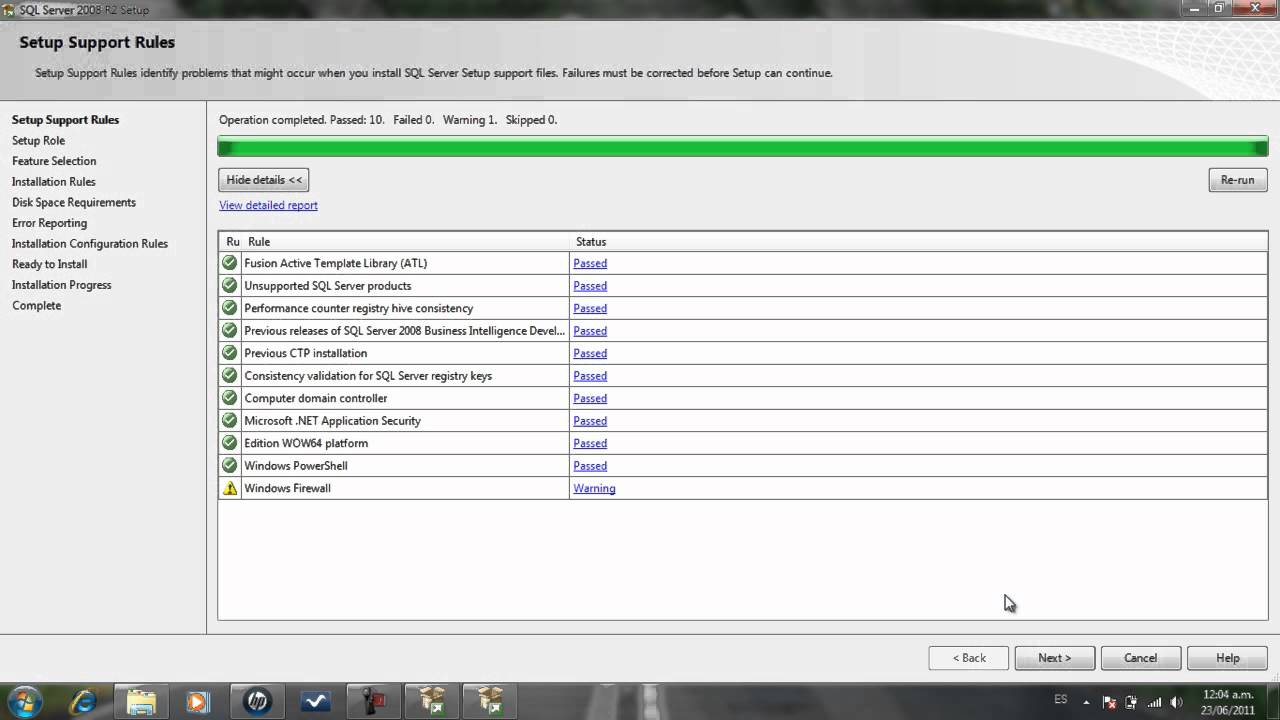Click the Windows PowerShell rule name
Viewport: 1280px width, 720px height.
click(x=296, y=466)
